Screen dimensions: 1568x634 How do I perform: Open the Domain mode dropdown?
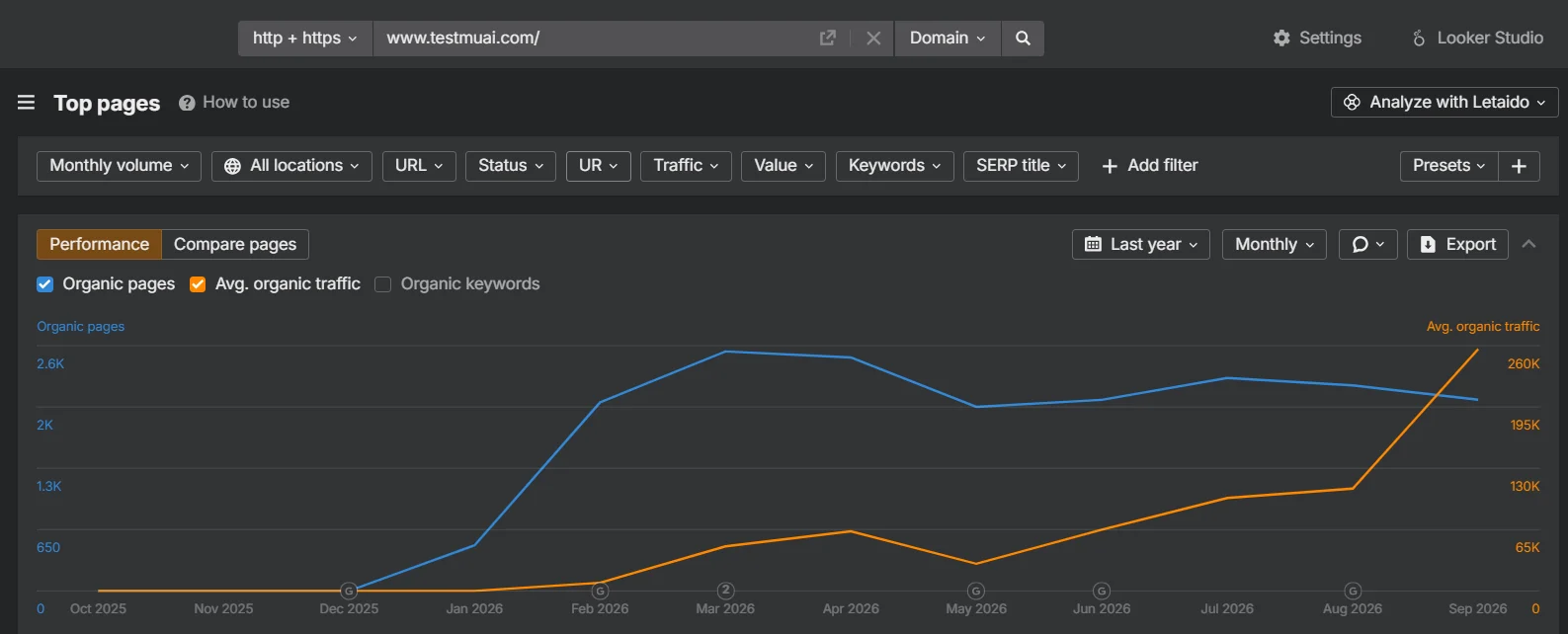point(948,38)
